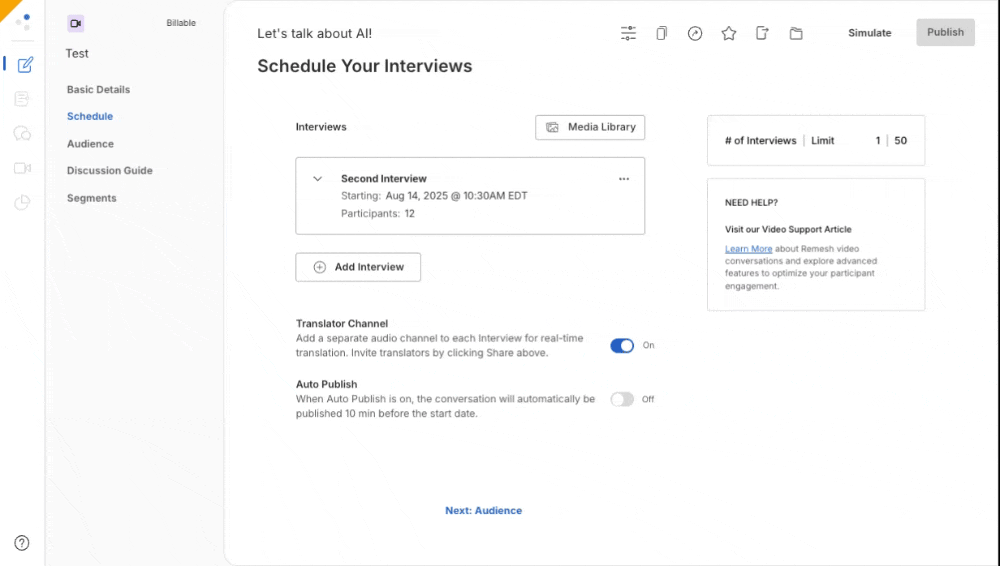Click the compass icon in top toolbar
This screenshot has width=1000, height=566.
(x=695, y=33)
